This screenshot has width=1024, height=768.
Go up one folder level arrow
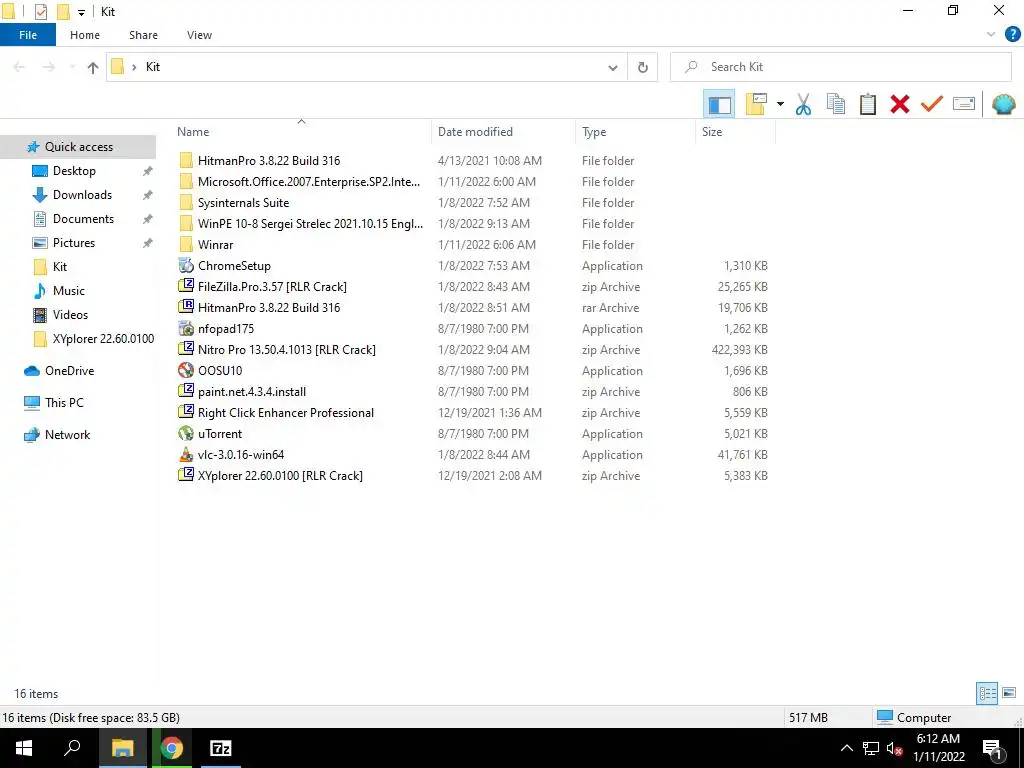click(93, 67)
